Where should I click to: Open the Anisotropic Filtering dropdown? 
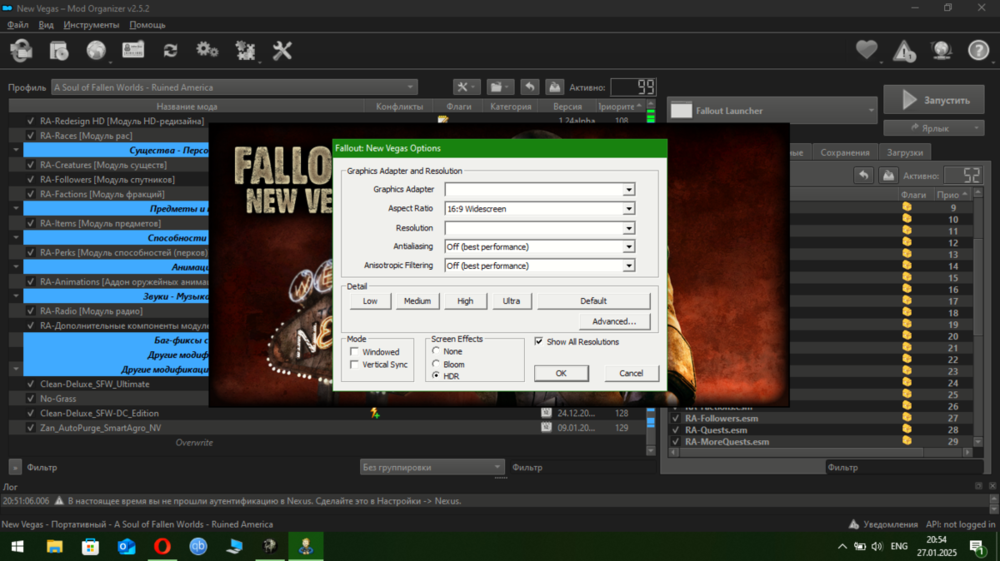[629, 266]
